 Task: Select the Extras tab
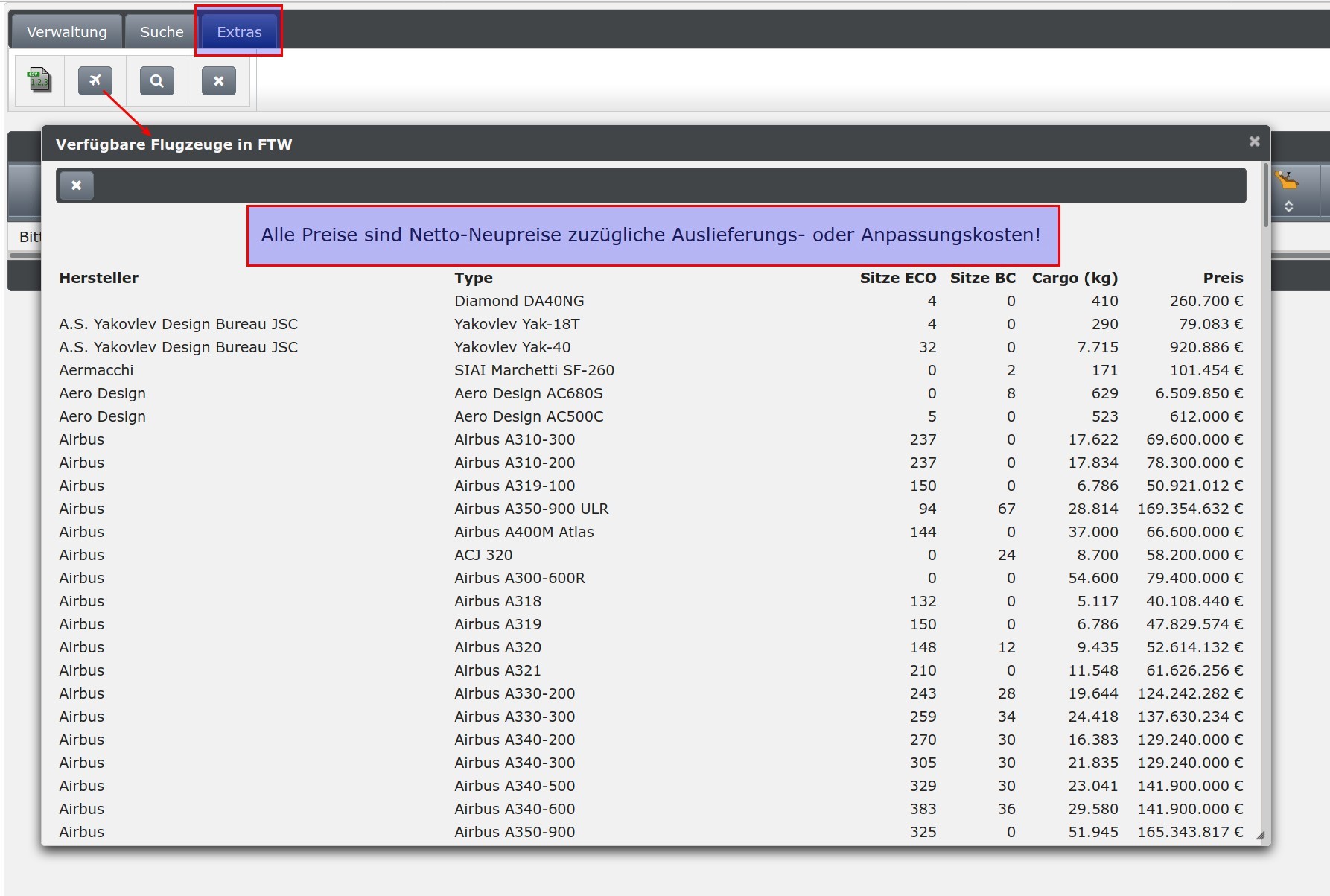pyautogui.click(x=239, y=32)
